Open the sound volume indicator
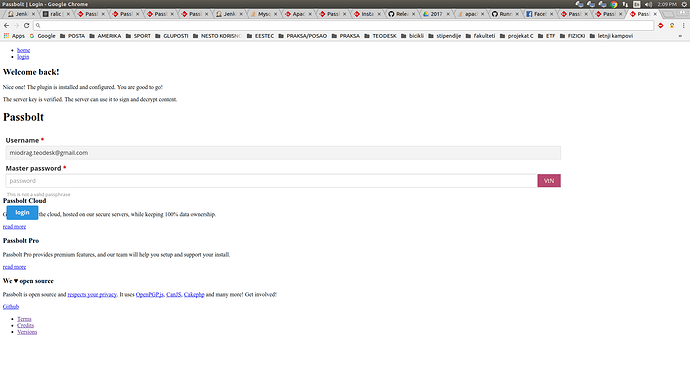Screen dimensions: 690x388 coord(648,4)
